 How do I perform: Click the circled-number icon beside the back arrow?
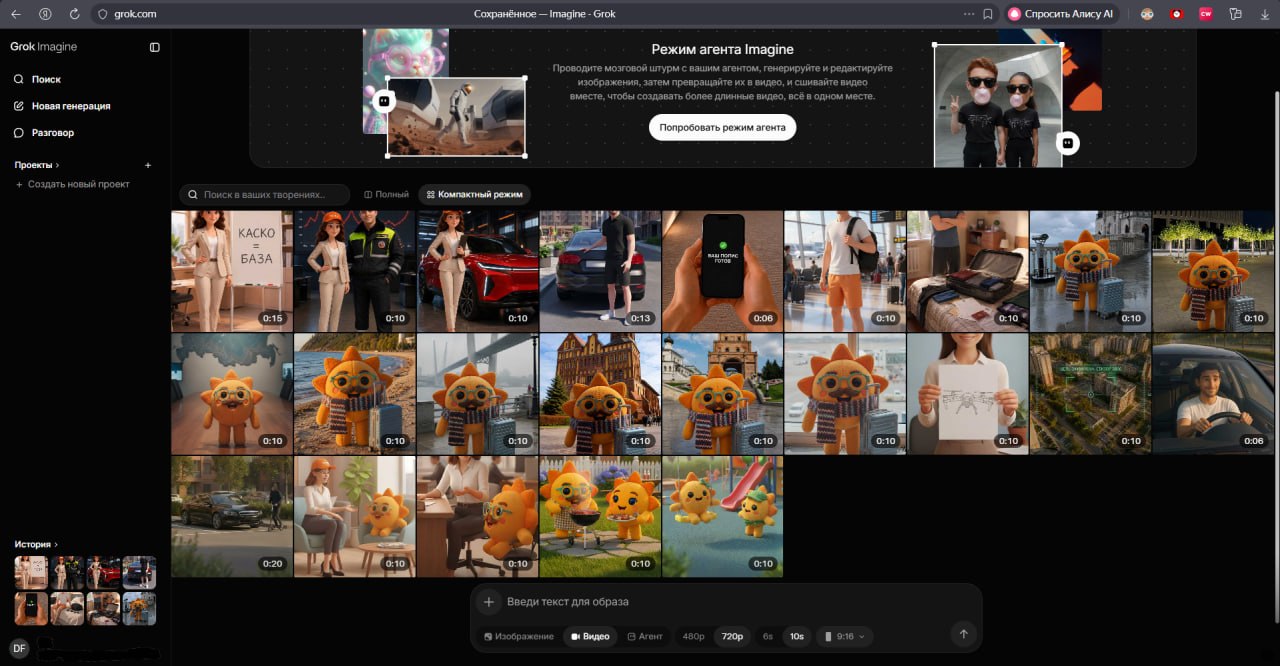pyautogui.click(x=45, y=14)
